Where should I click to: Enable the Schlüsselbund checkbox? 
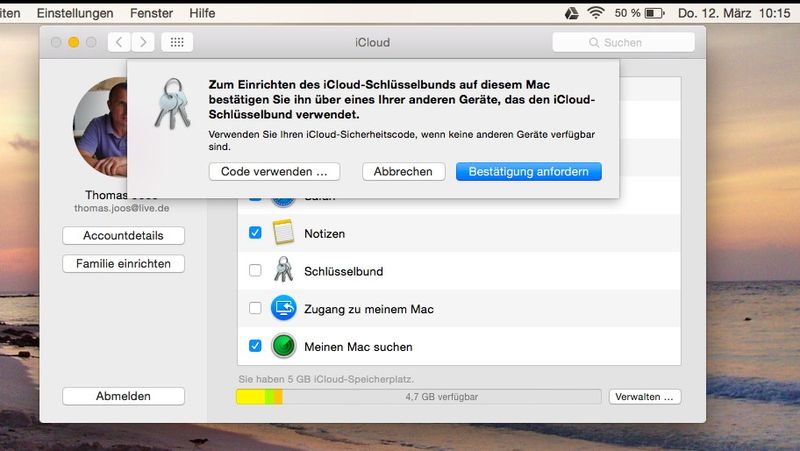click(255, 270)
